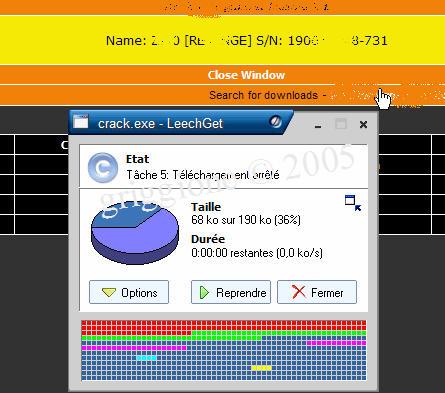Close LeechGet window with title bar X

point(363,125)
